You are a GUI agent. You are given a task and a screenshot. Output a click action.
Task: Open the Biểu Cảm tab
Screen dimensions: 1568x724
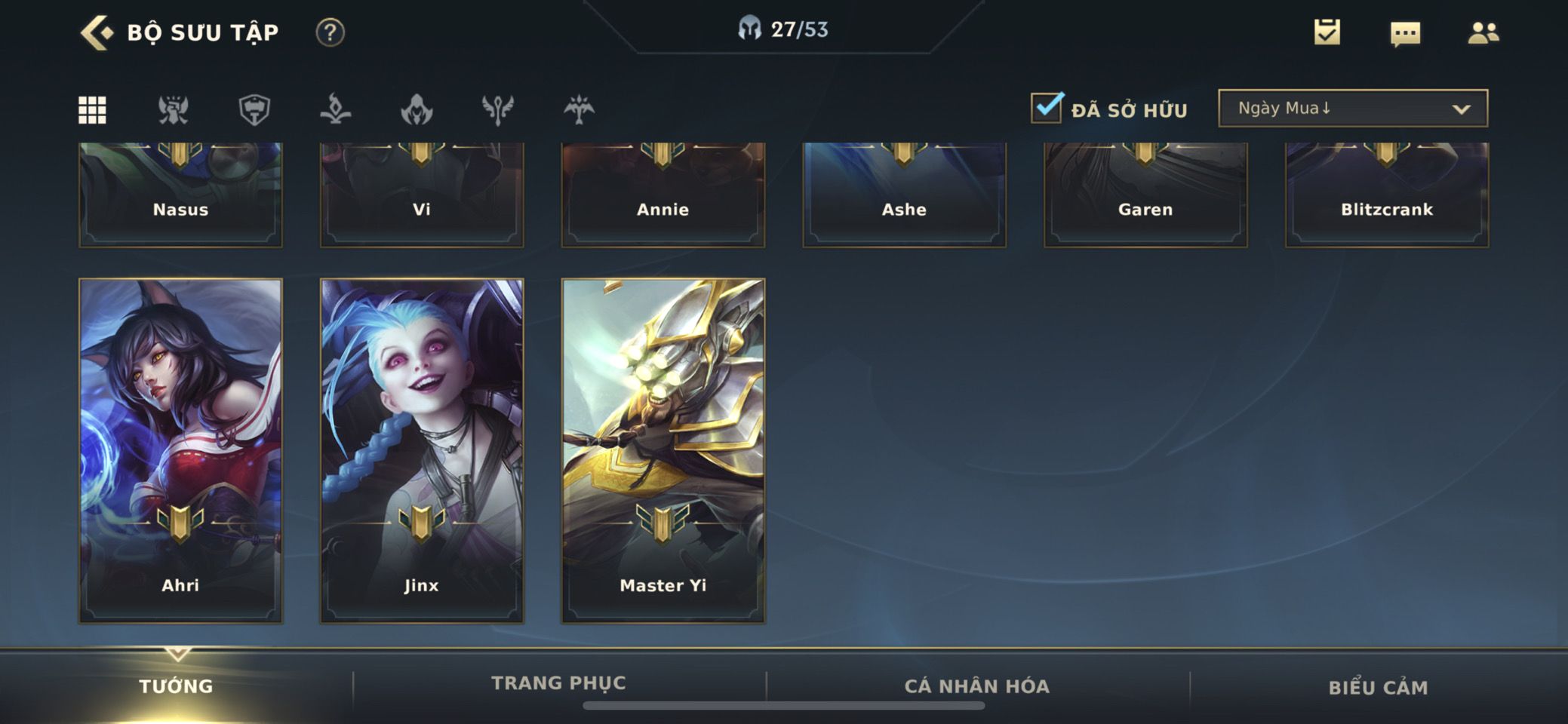pos(1378,688)
